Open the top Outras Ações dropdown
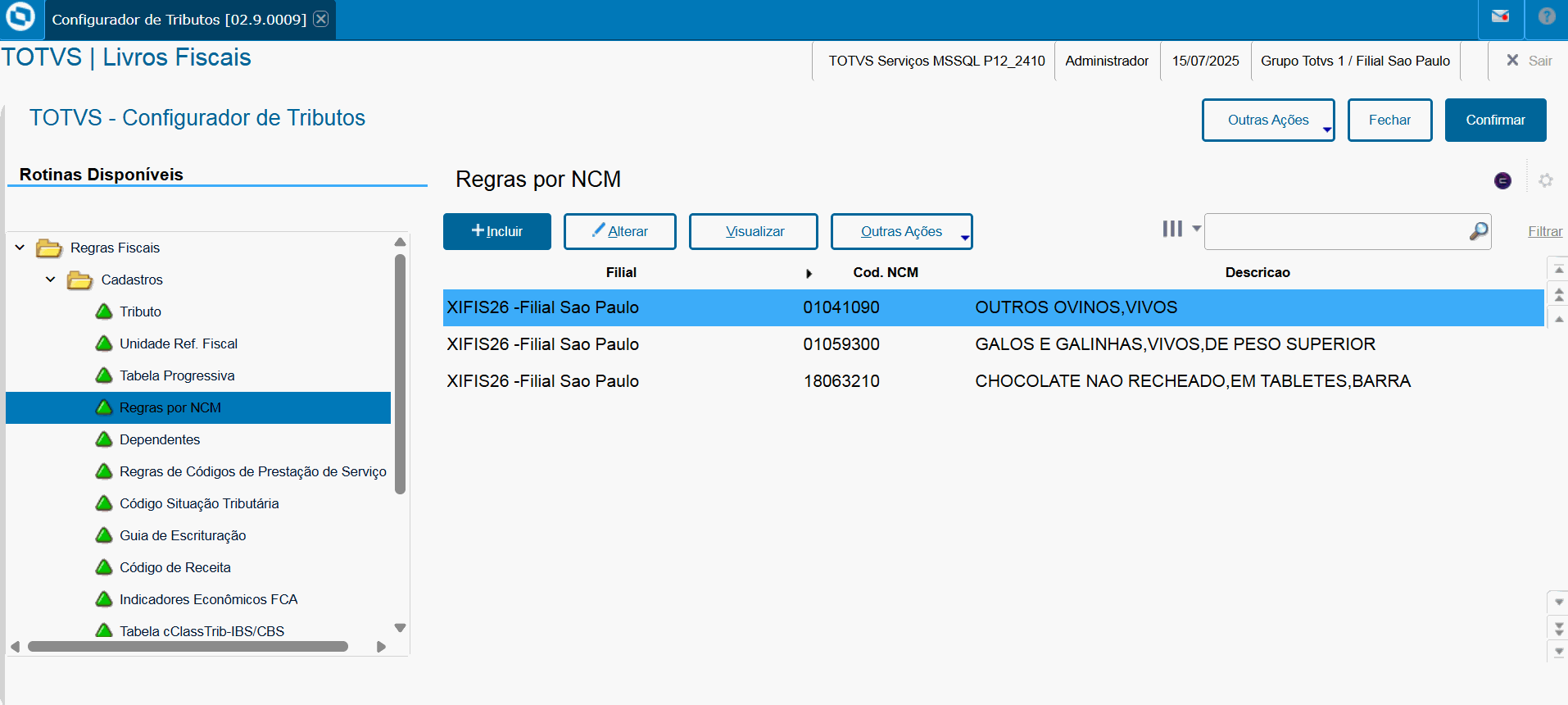Viewport: 1568px width, 705px height. [x=1268, y=120]
